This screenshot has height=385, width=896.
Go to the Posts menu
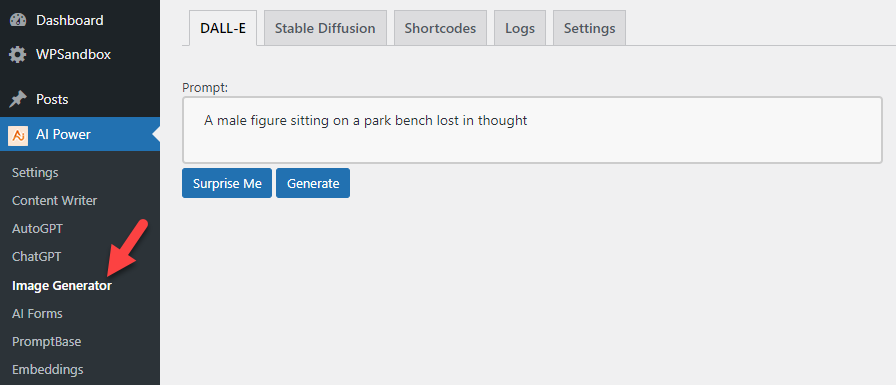tap(80, 99)
